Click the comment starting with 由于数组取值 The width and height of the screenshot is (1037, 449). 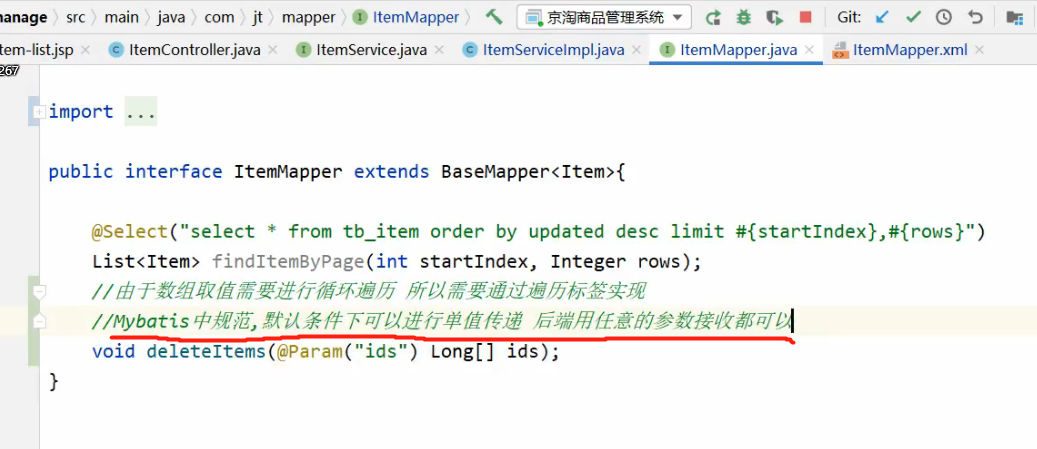click(369, 292)
